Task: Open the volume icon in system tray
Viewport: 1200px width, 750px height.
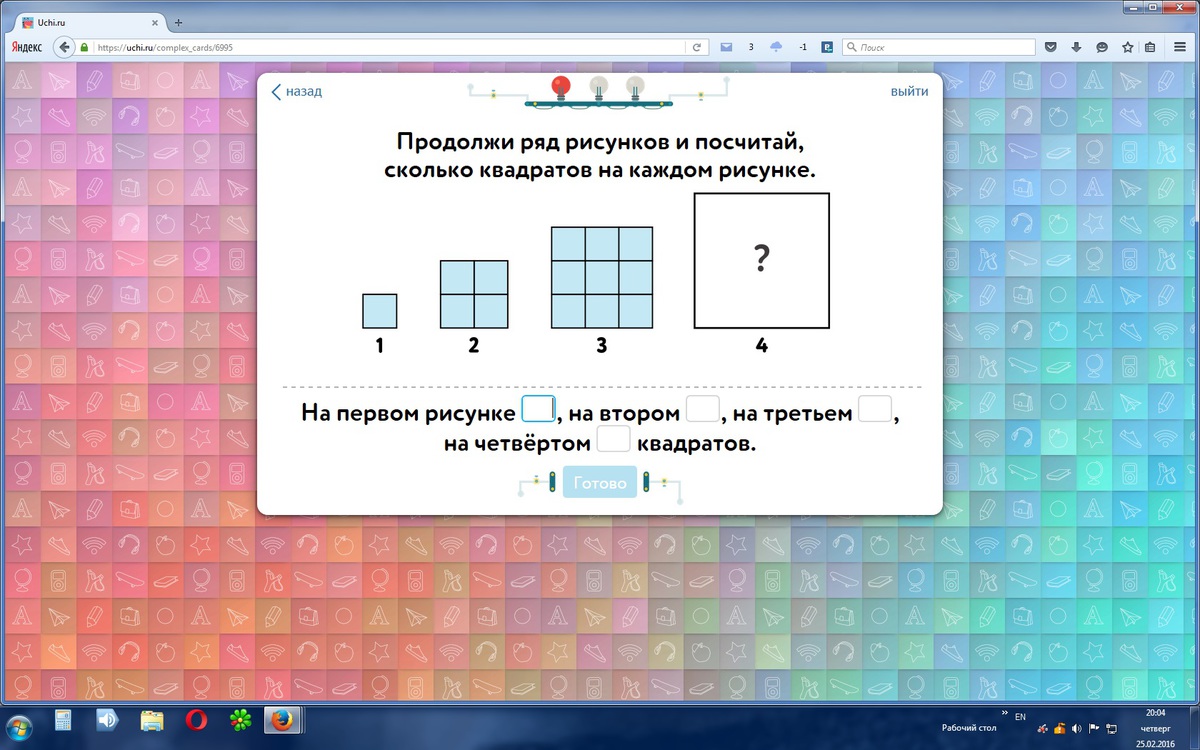Action: click(x=1077, y=728)
